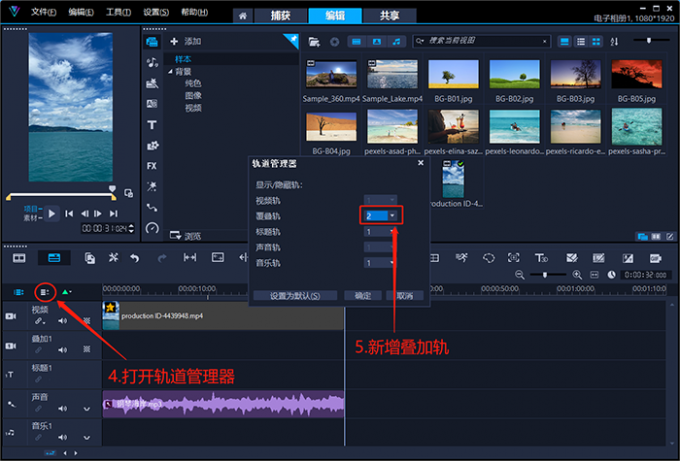Click the 设置为默认 button

pos(295,296)
